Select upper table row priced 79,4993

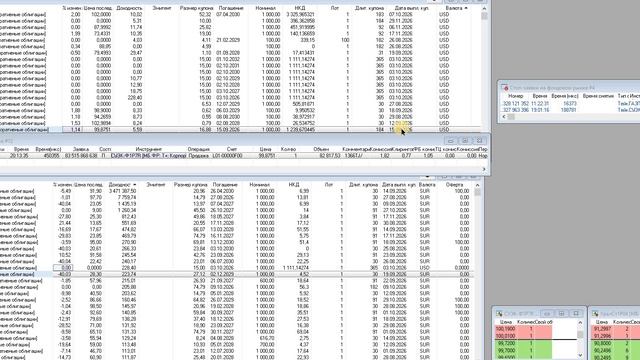[x=241, y=53]
